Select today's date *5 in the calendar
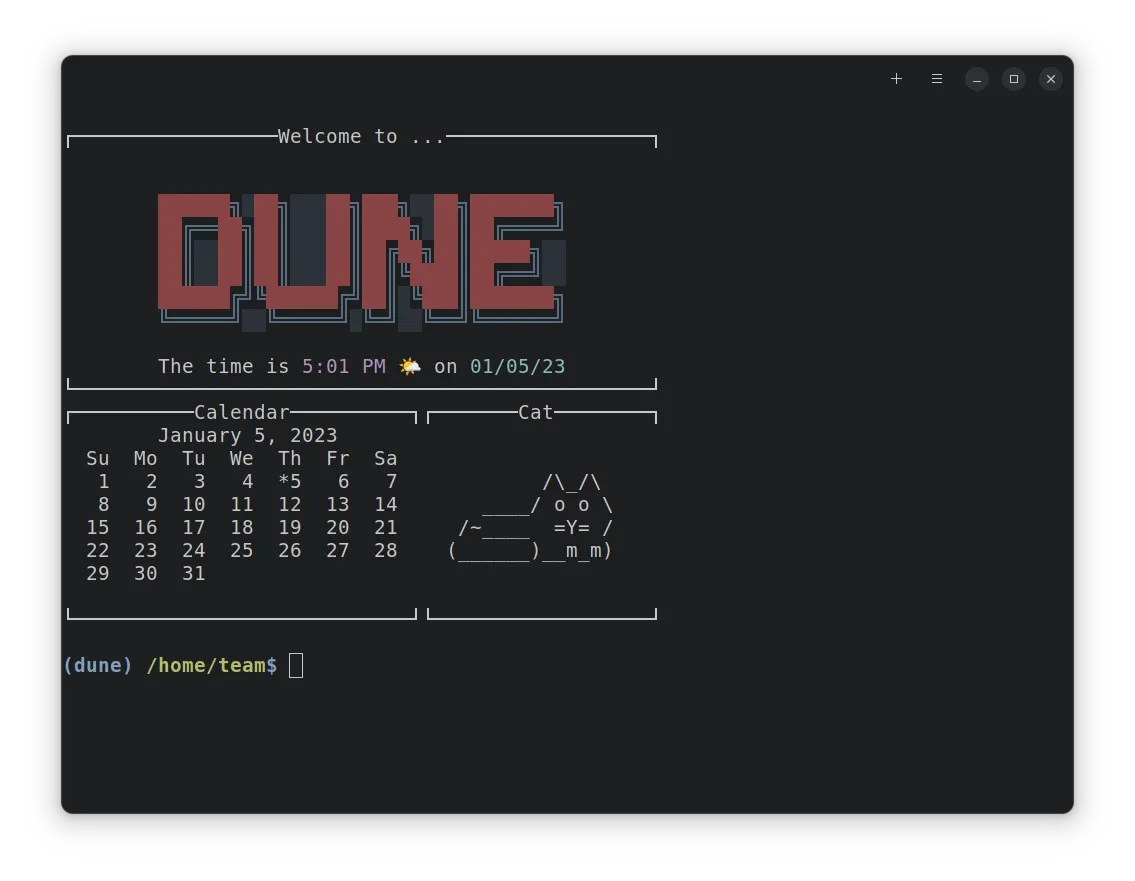The width and height of the screenshot is (1135, 881). pyautogui.click(x=289, y=481)
